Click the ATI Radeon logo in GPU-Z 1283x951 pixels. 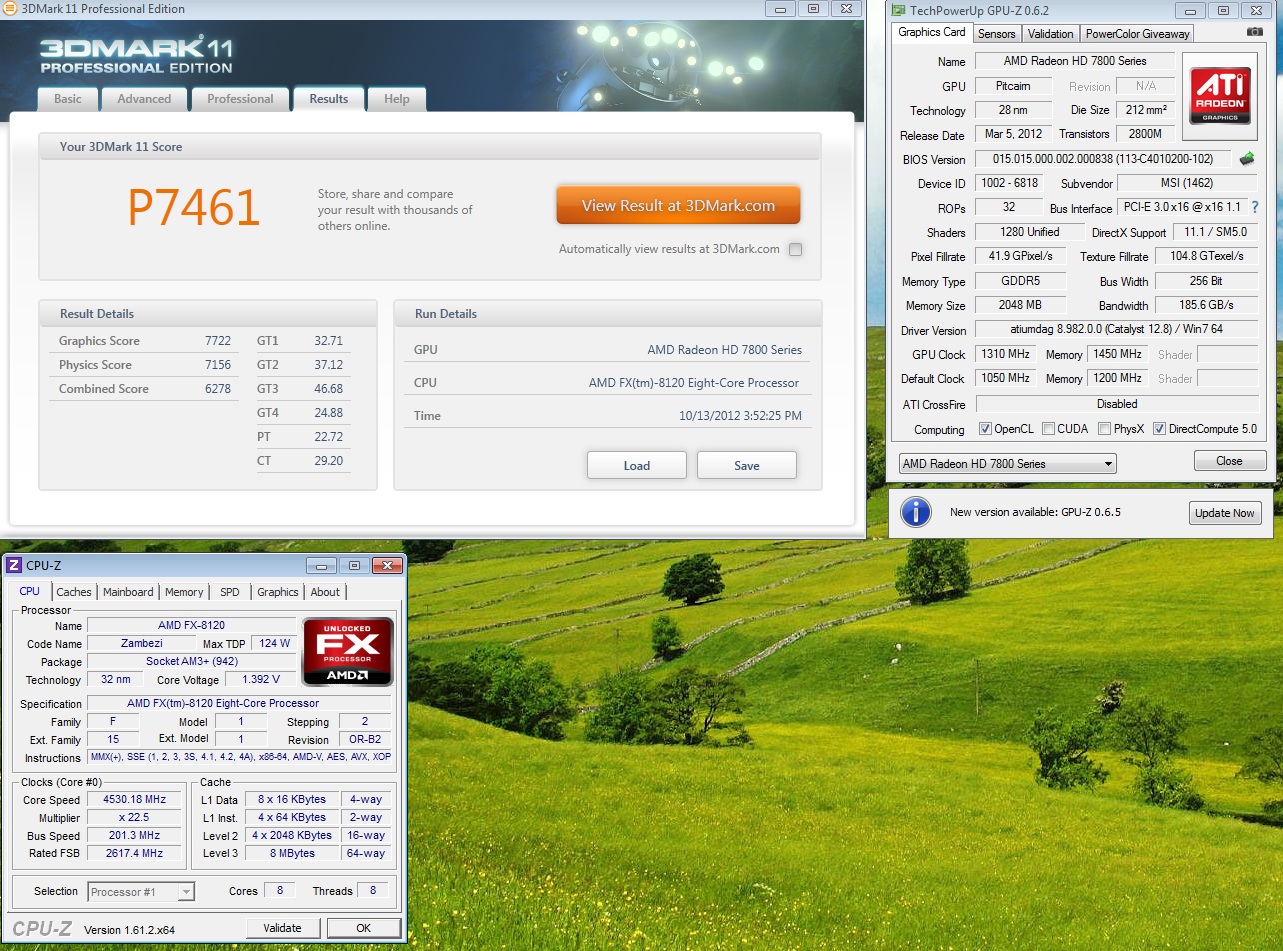pyautogui.click(x=1220, y=96)
